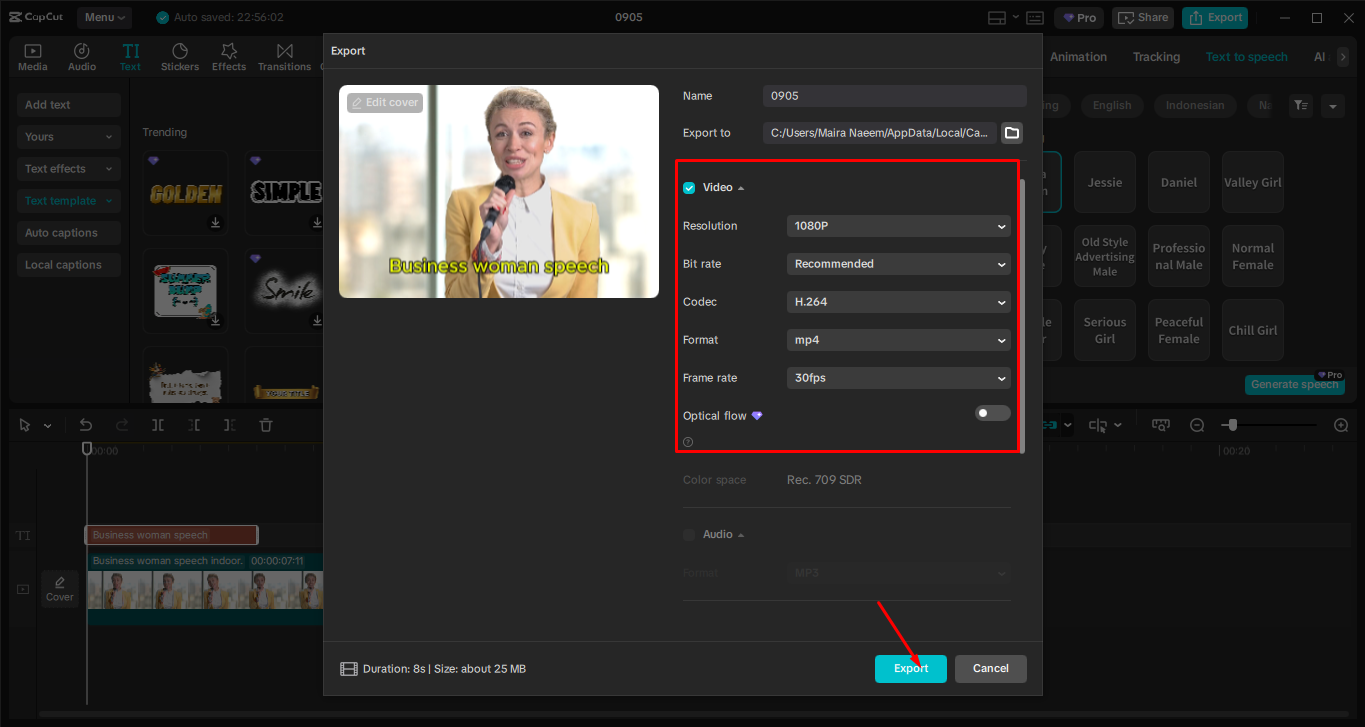Viewport: 1365px width, 727px height.
Task: Enable the Video export checkbox
Action: 689,187
